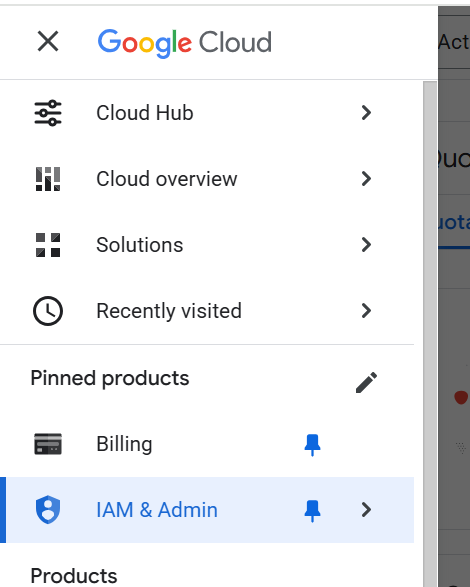The height and width of the screenshot is (587, 470).
Task: Click the navigation menu vertical scrollbar
Action: coord(430,334)
